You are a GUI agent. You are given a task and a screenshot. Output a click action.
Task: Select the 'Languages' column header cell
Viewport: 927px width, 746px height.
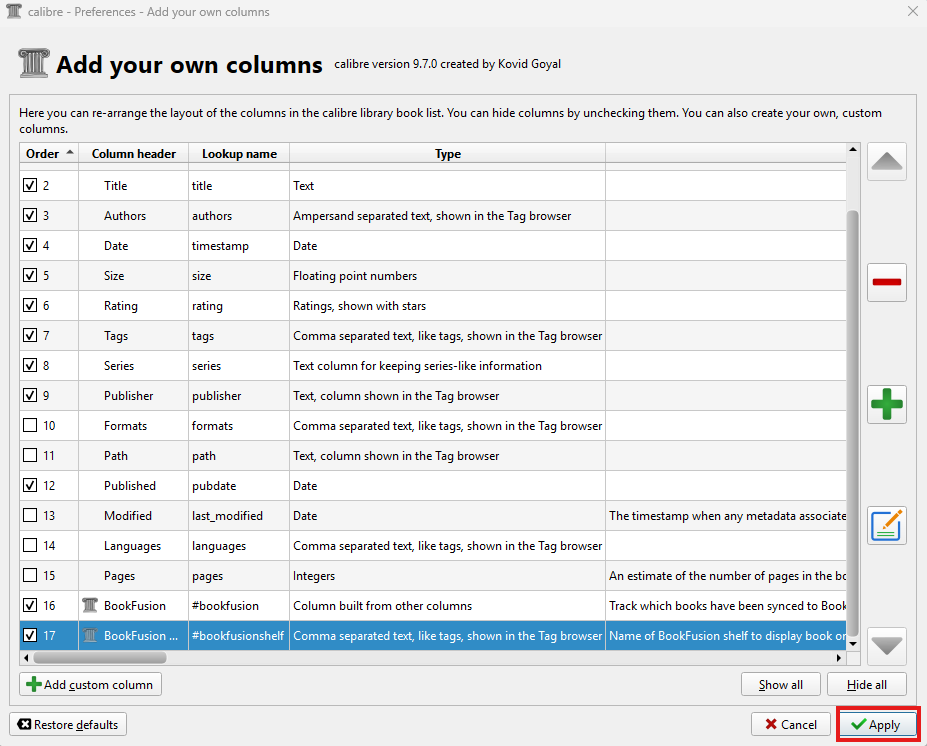(x=134, y=546)
